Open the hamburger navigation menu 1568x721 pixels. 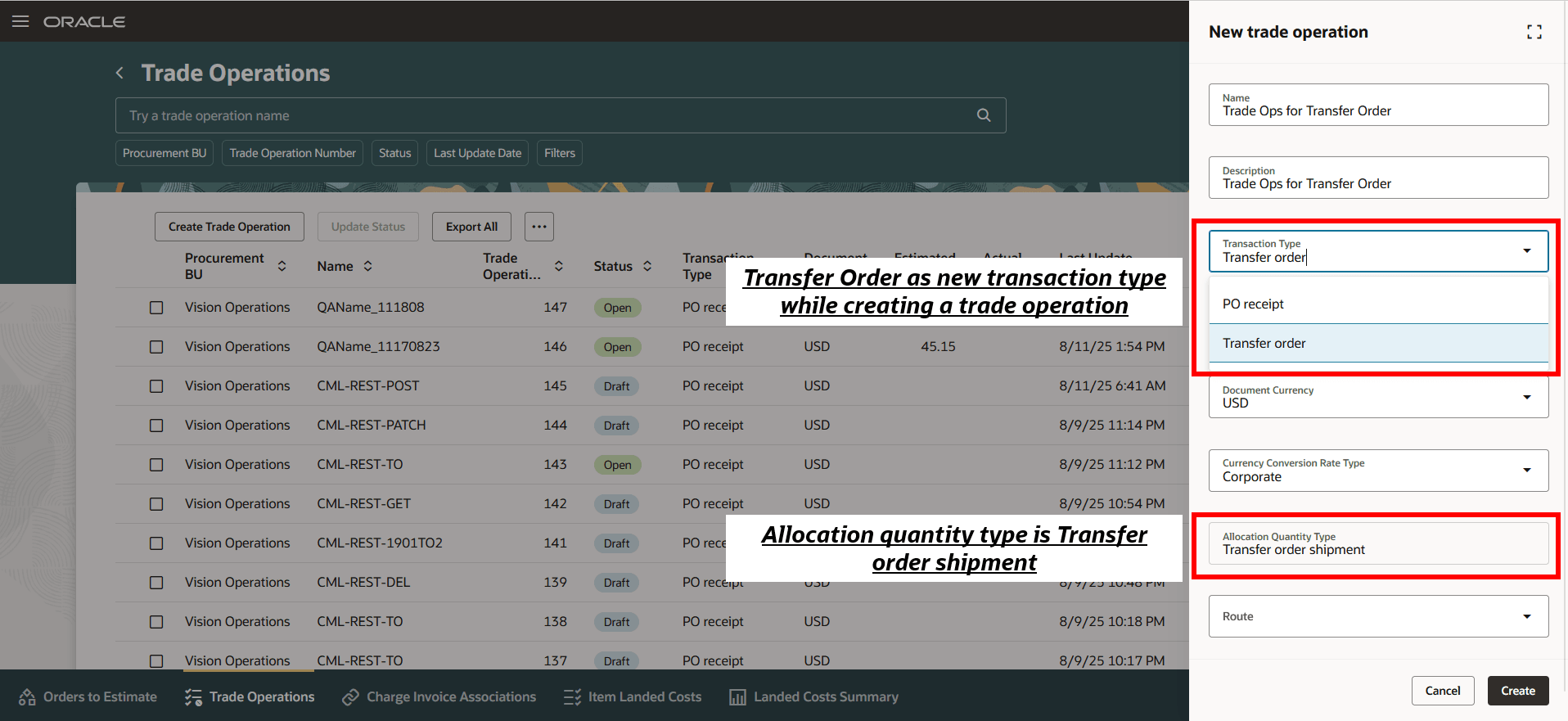point(20,21)
